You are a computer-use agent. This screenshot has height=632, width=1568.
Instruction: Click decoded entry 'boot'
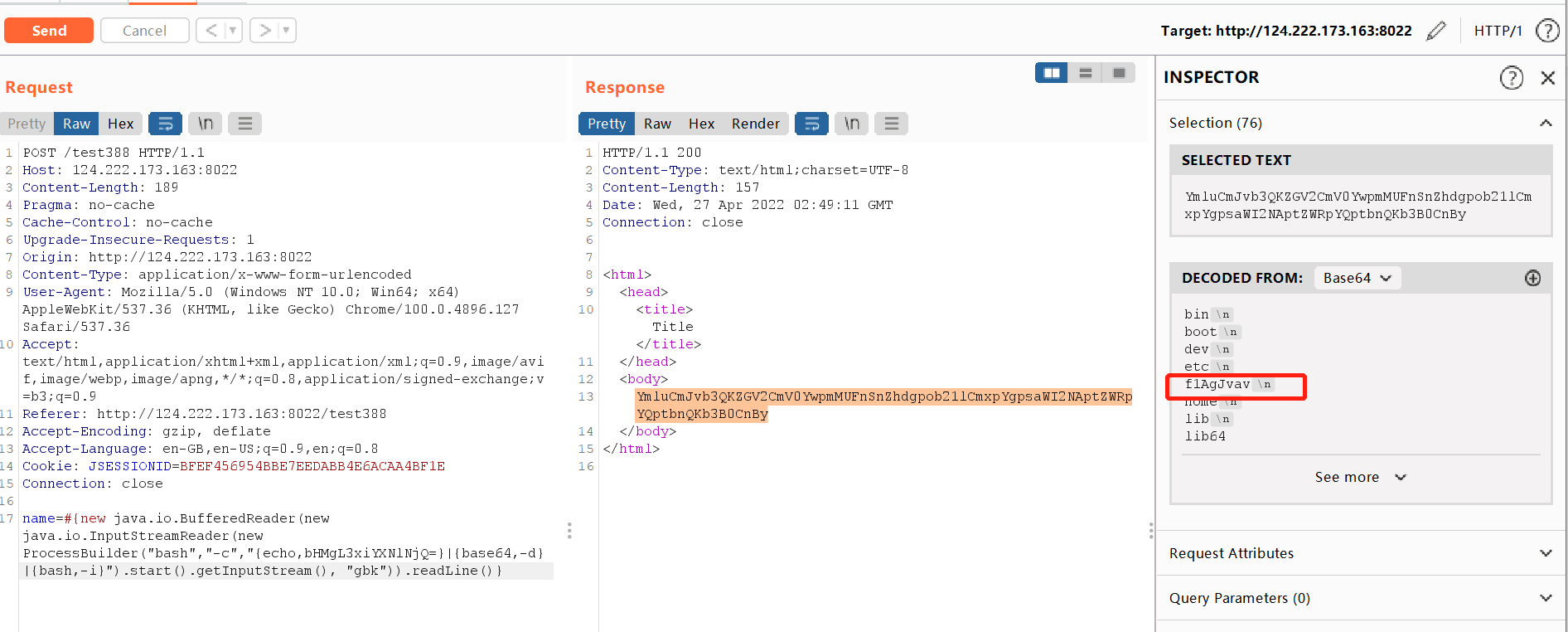pos(1200,332)
